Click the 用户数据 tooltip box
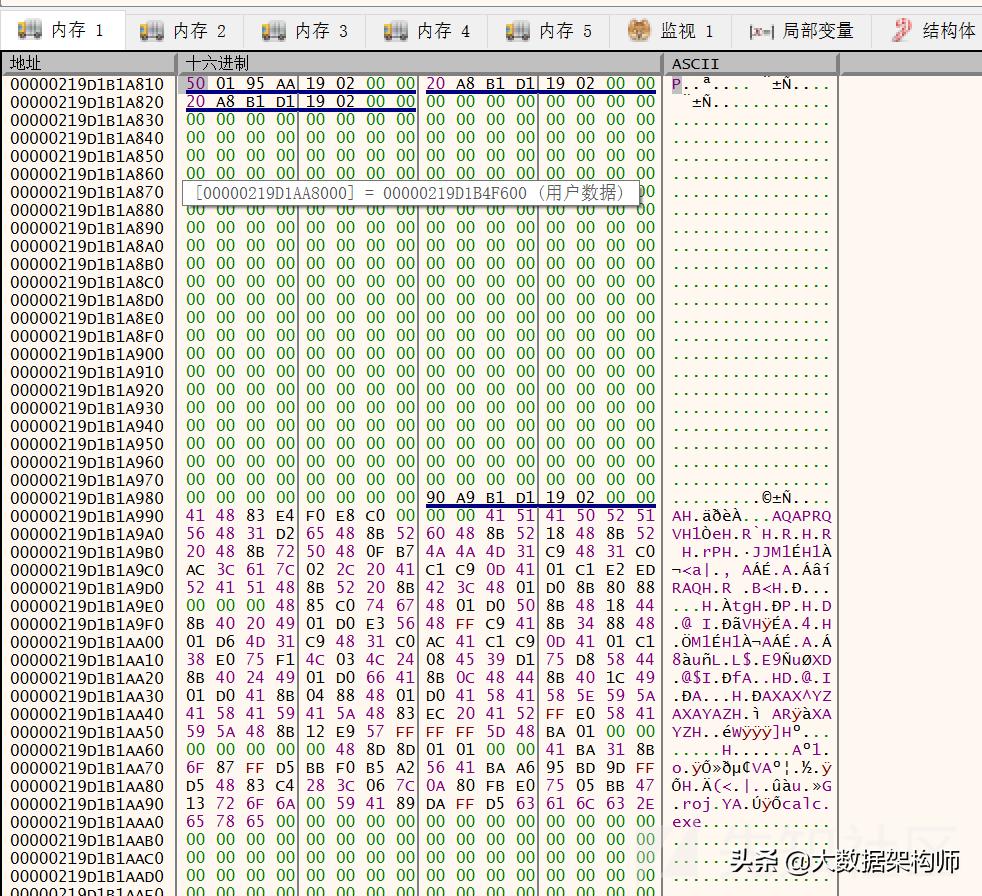The image size is (982, 896). click(x=412, y=192)
